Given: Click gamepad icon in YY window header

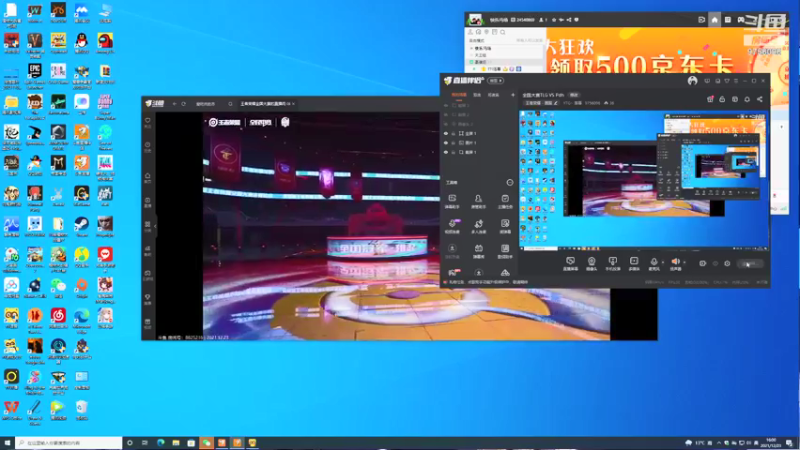Looking at the screenshot, I should 741,20.
